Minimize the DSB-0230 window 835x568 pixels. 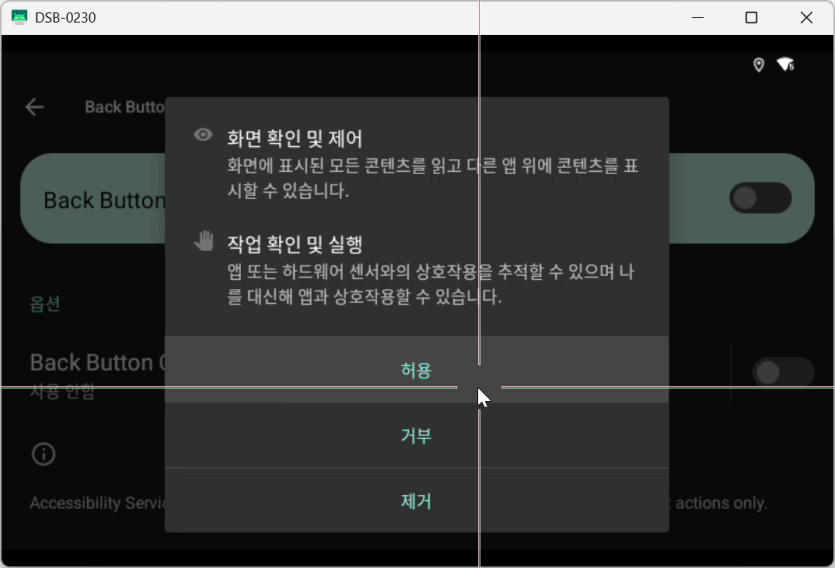(x=698, y=18)
